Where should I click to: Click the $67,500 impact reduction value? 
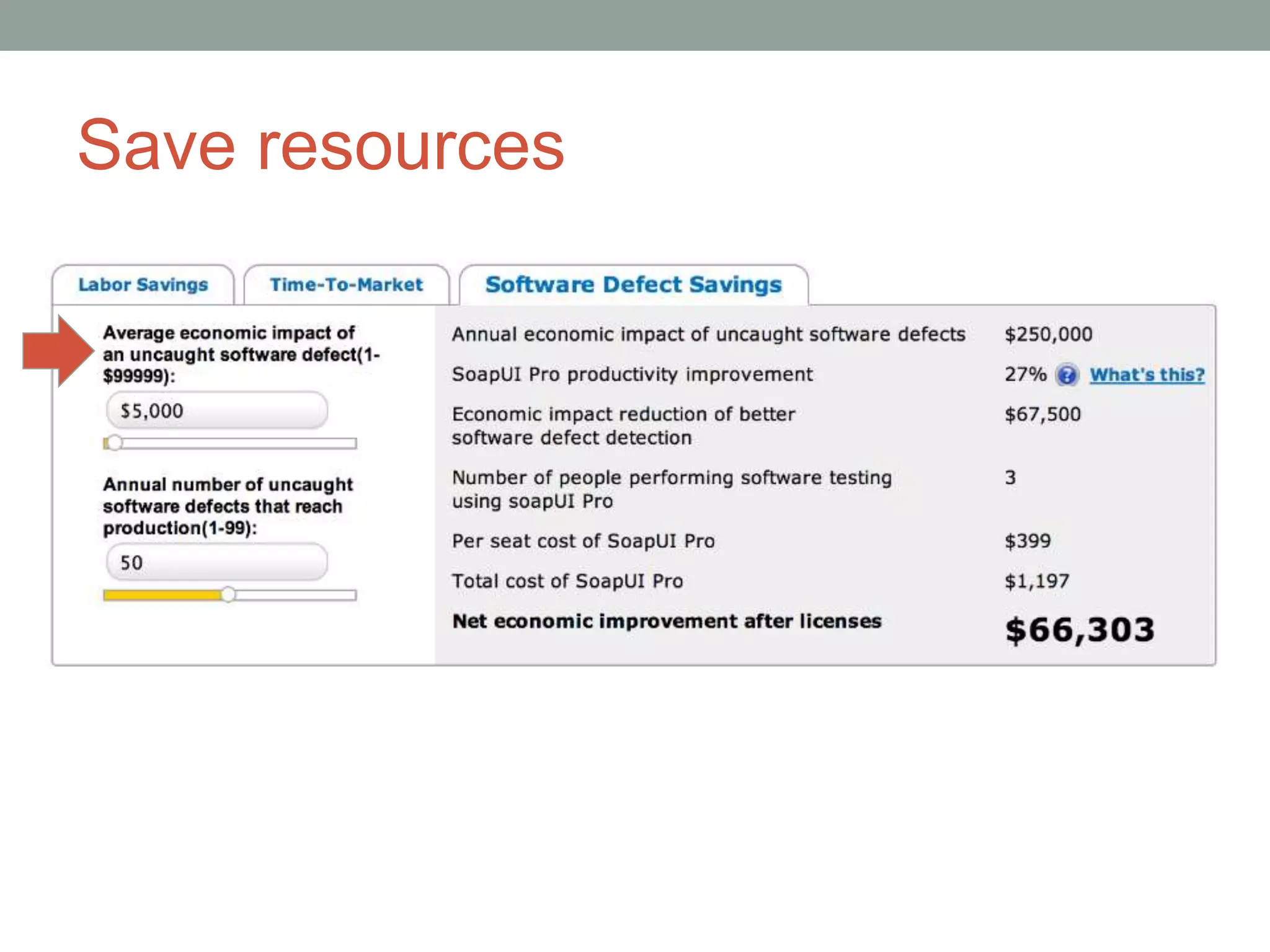[1042, 414]
